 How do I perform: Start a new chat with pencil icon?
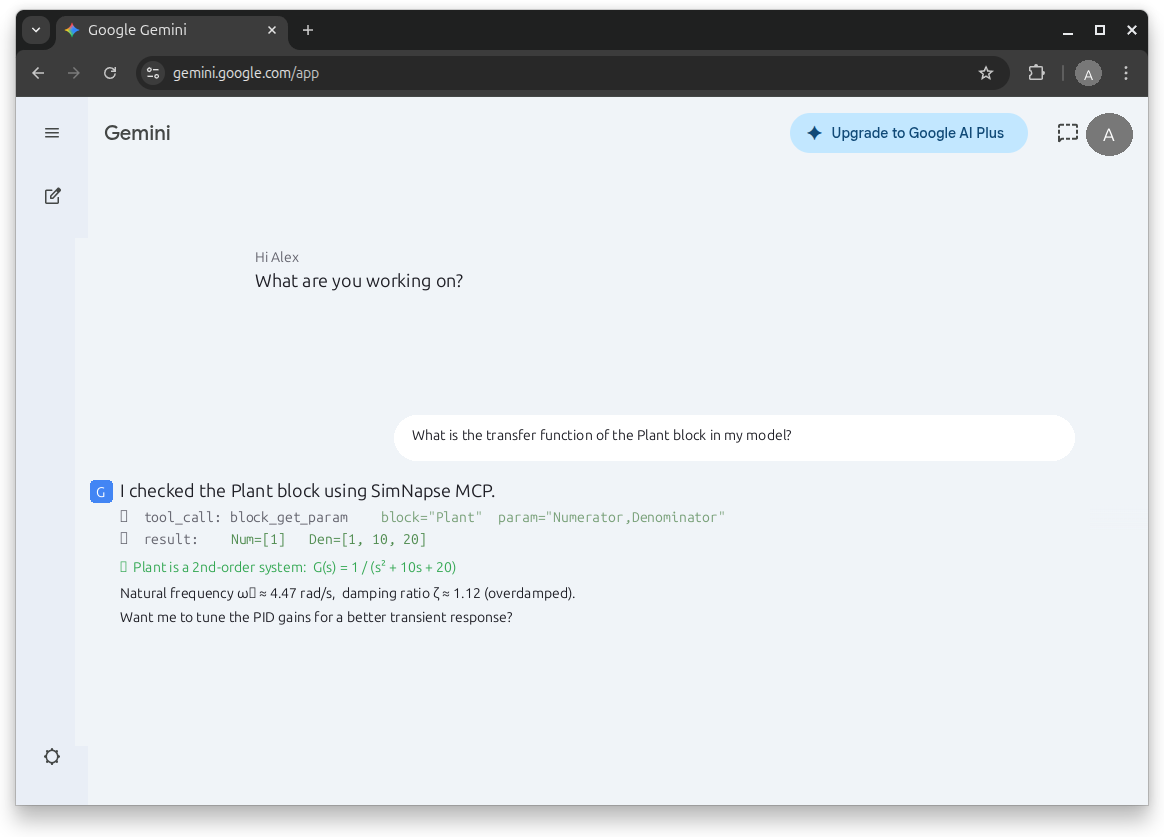point(52,196)
